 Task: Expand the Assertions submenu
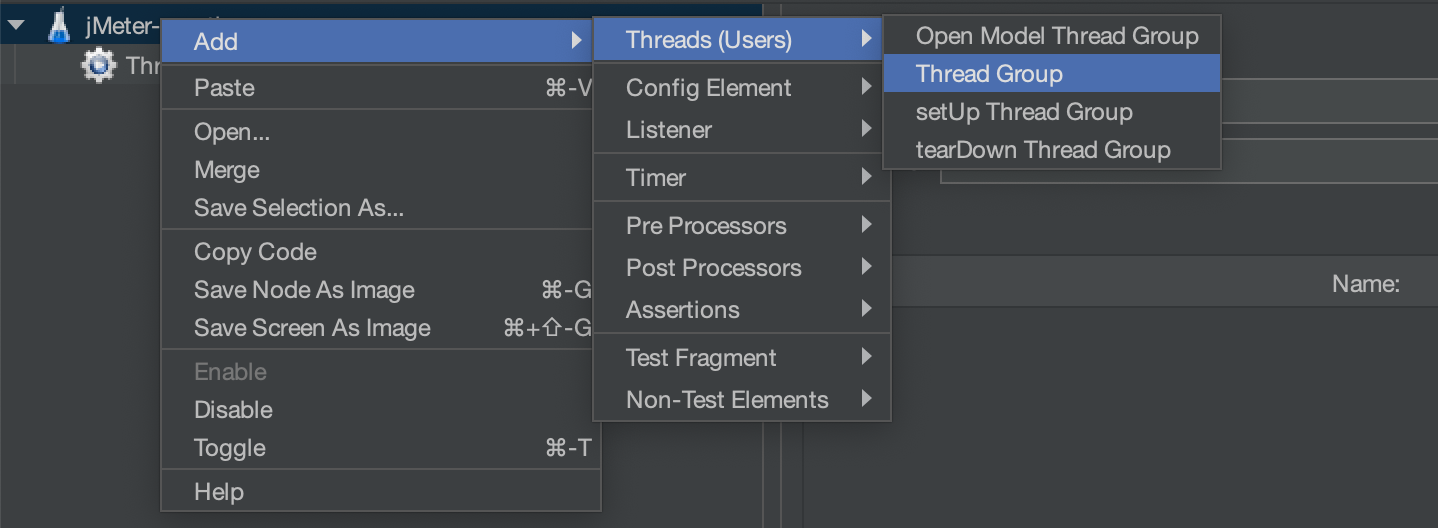pos(683,310)
